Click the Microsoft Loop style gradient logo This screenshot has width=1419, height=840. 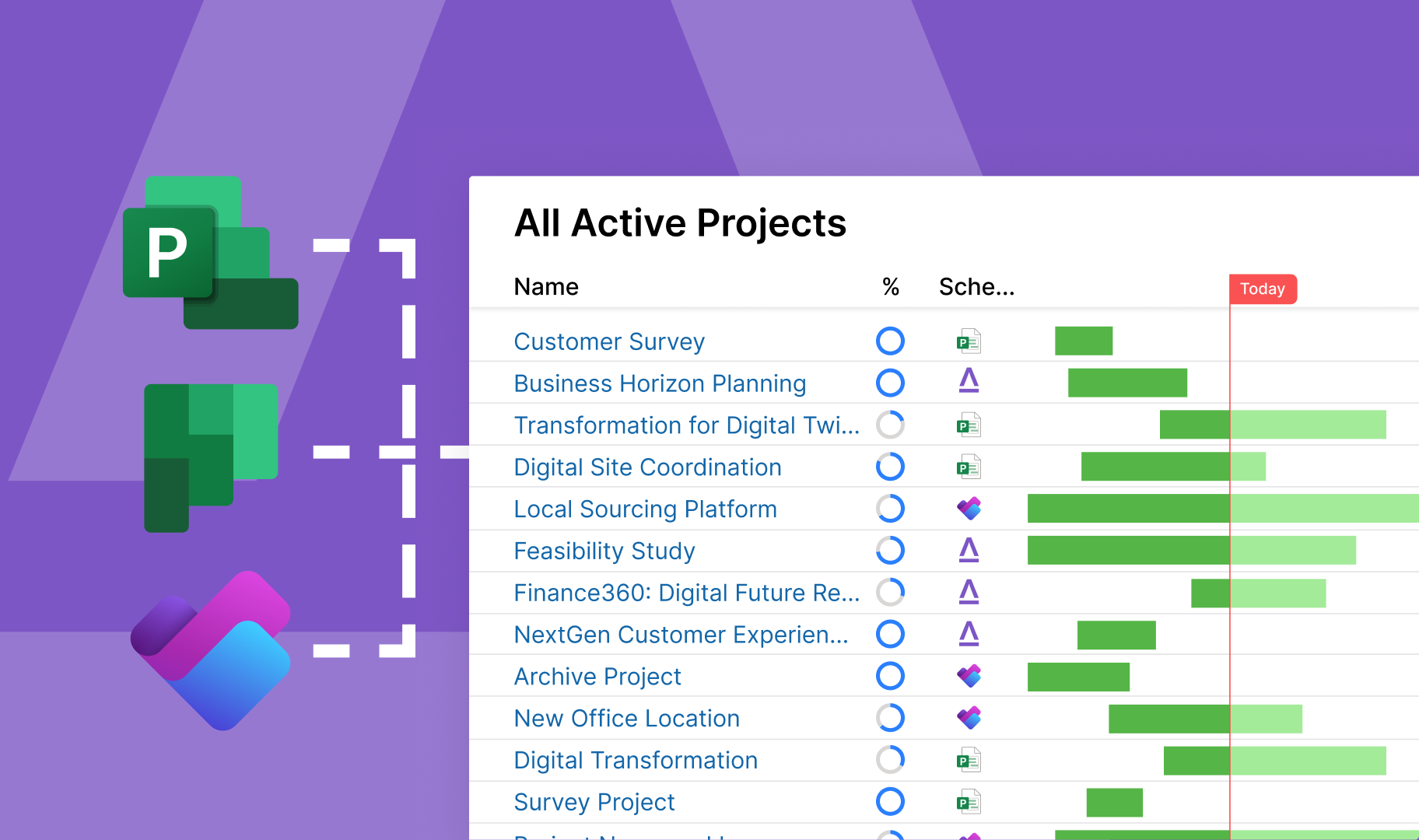pyautogui.click(x=211, y=650)
